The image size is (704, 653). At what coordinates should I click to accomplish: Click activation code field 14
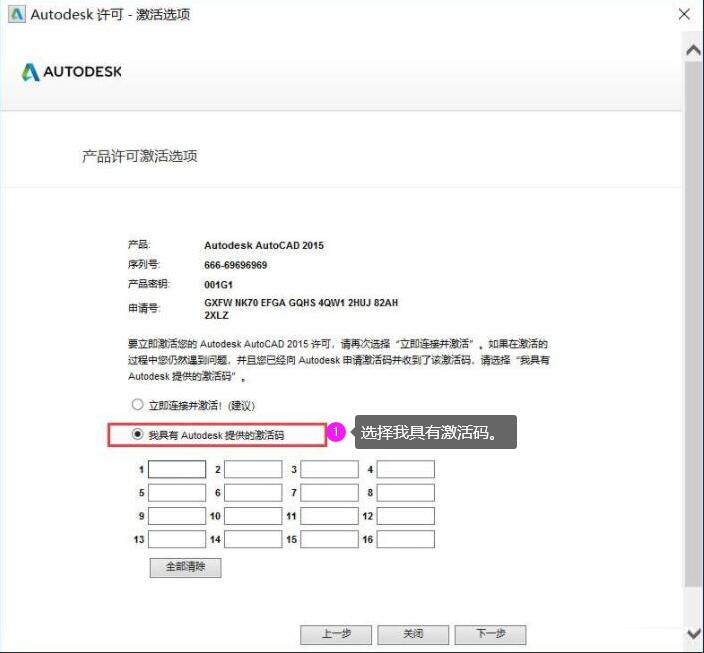pos(253,539)
